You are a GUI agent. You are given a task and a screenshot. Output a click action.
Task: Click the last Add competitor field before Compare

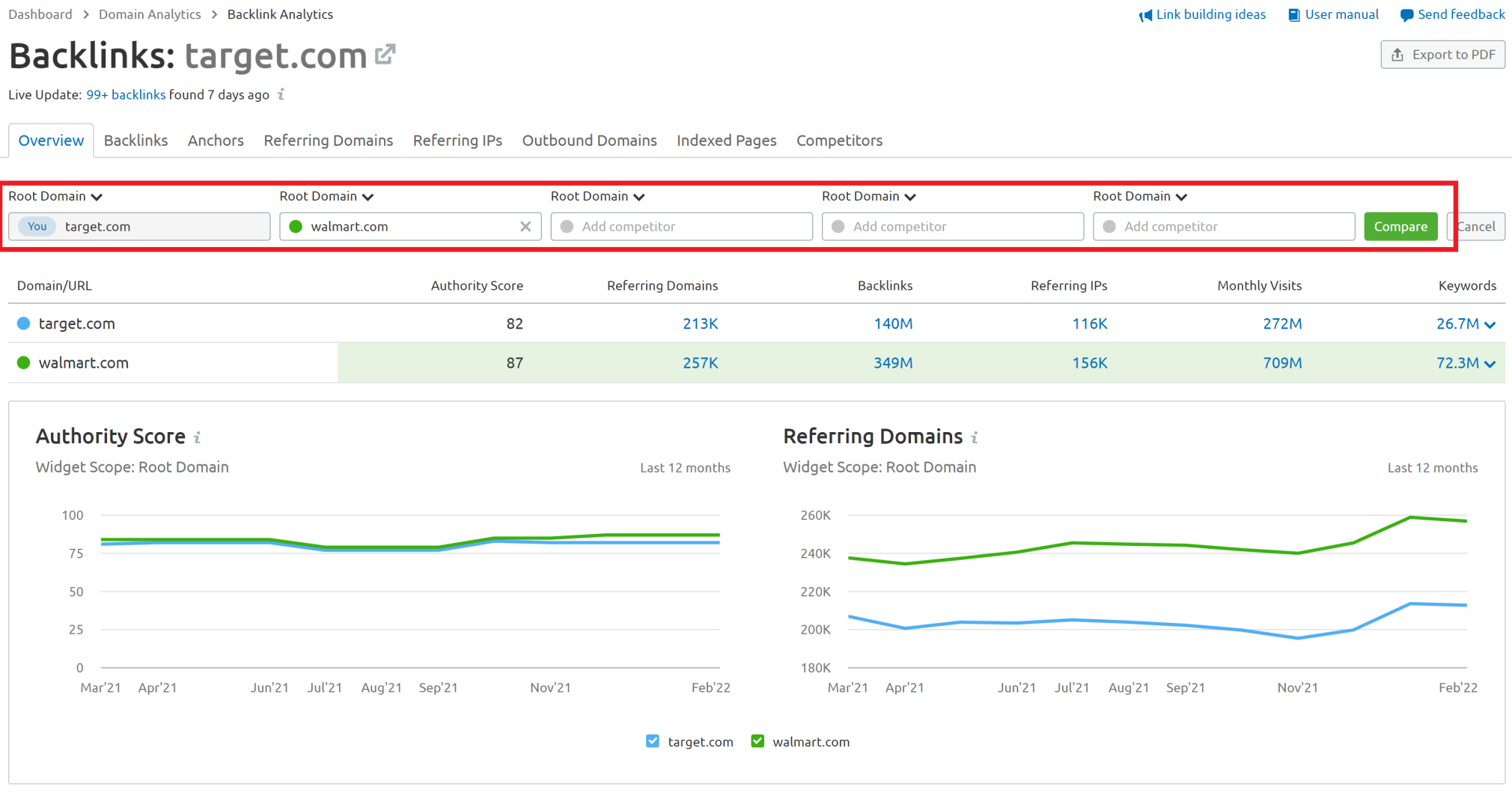[1223, 226]
